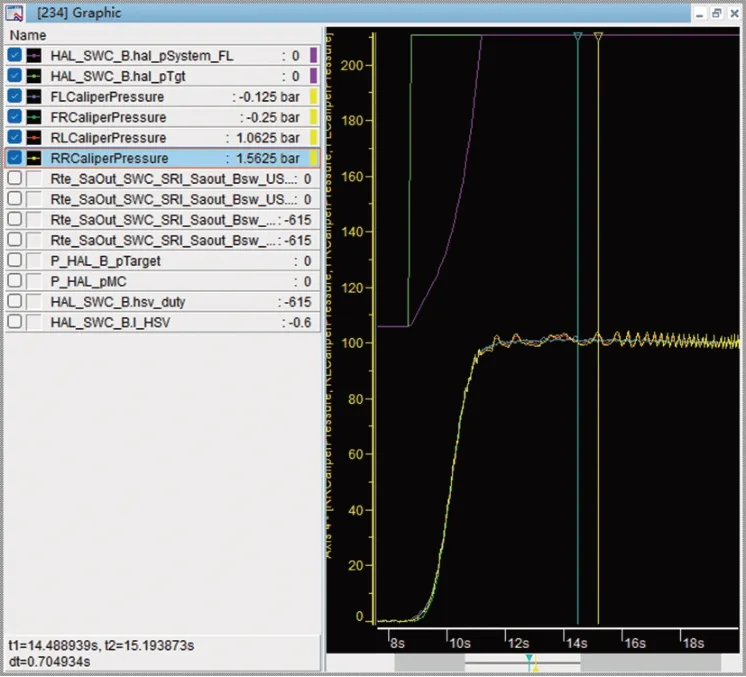The width and height of the screenshot is (746, 677).
Task: Uncheck RRCaliperPressure checkbox
Action: click(x=15, y=157)
